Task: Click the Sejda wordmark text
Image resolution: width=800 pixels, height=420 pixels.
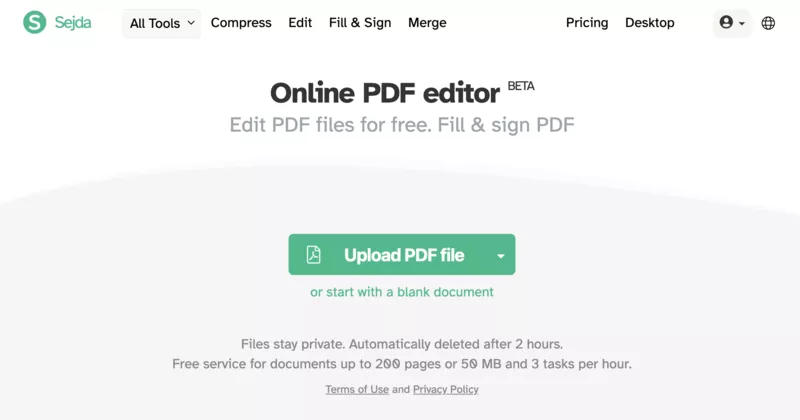Action: tap(73, 22)
